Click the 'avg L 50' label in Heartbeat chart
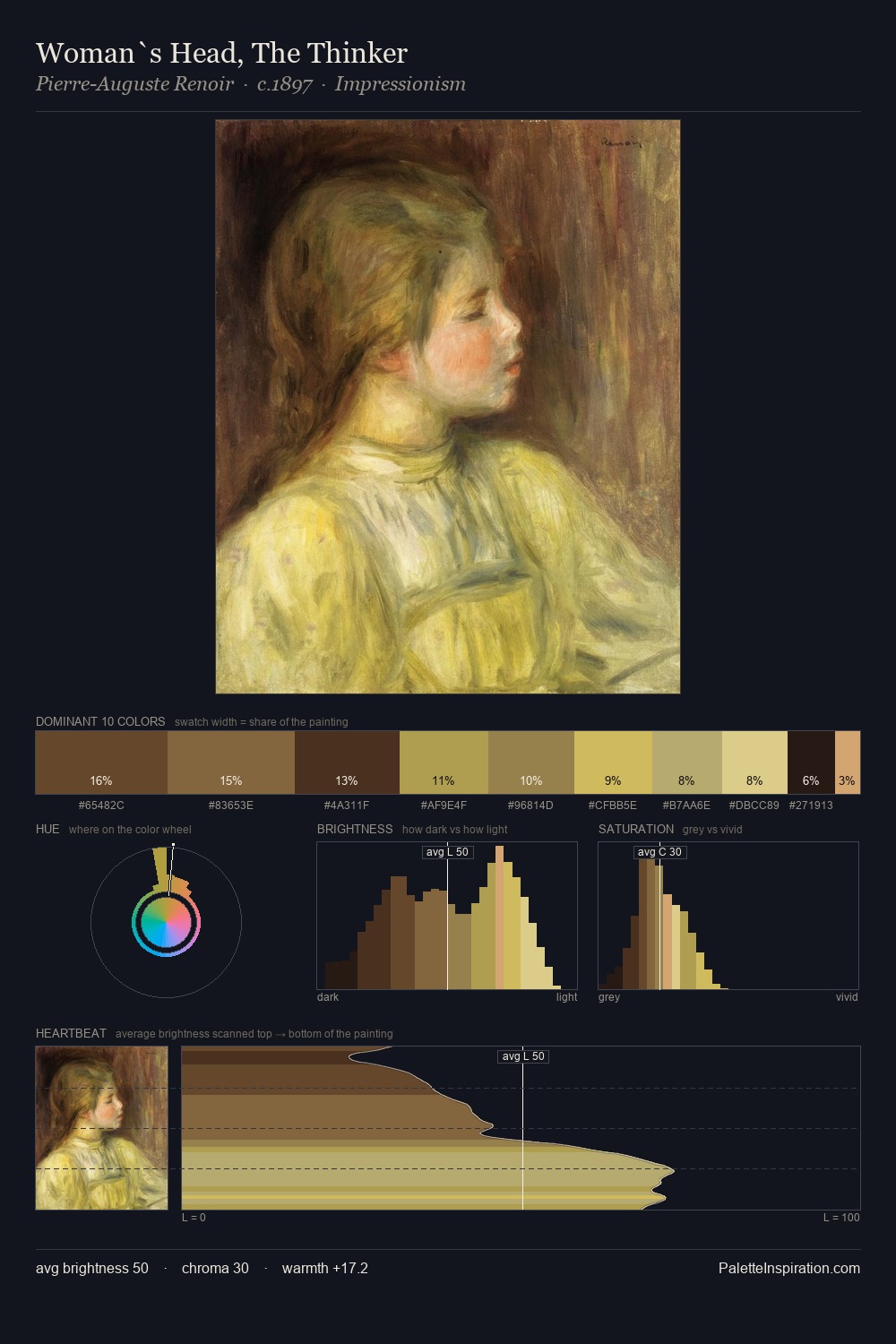896x1344 pixels. tap(523, 1056)
